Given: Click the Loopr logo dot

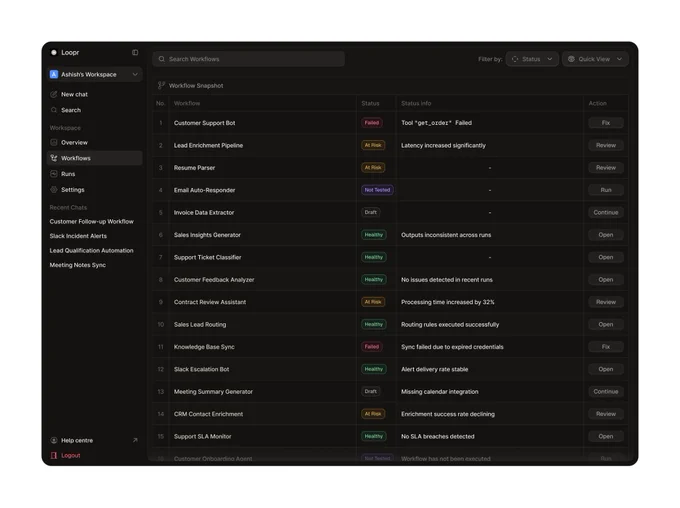Looking at the screenshot, I should [54, 52].
